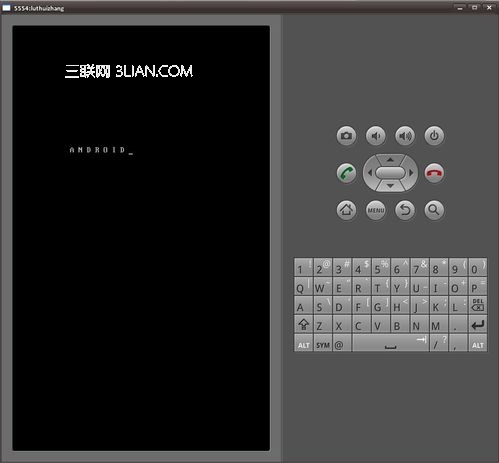499x463 pixels.
Task: Click the Z key
Action: pos(323,324)
